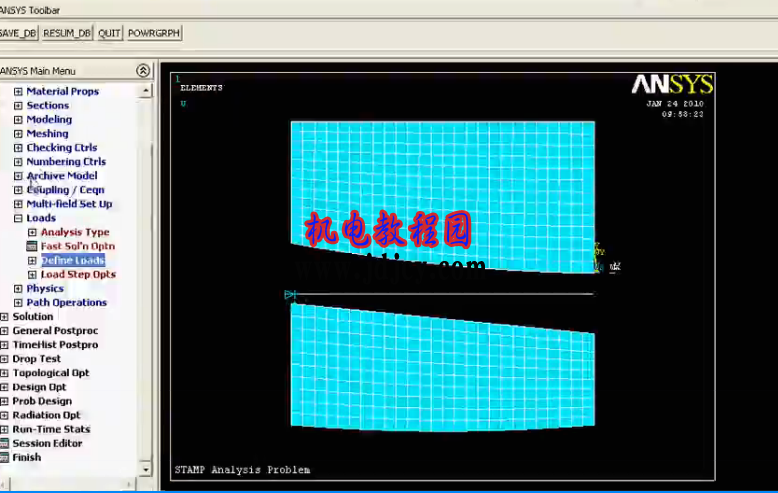Expand the TimeHist Postpro node

pos(4,345)
